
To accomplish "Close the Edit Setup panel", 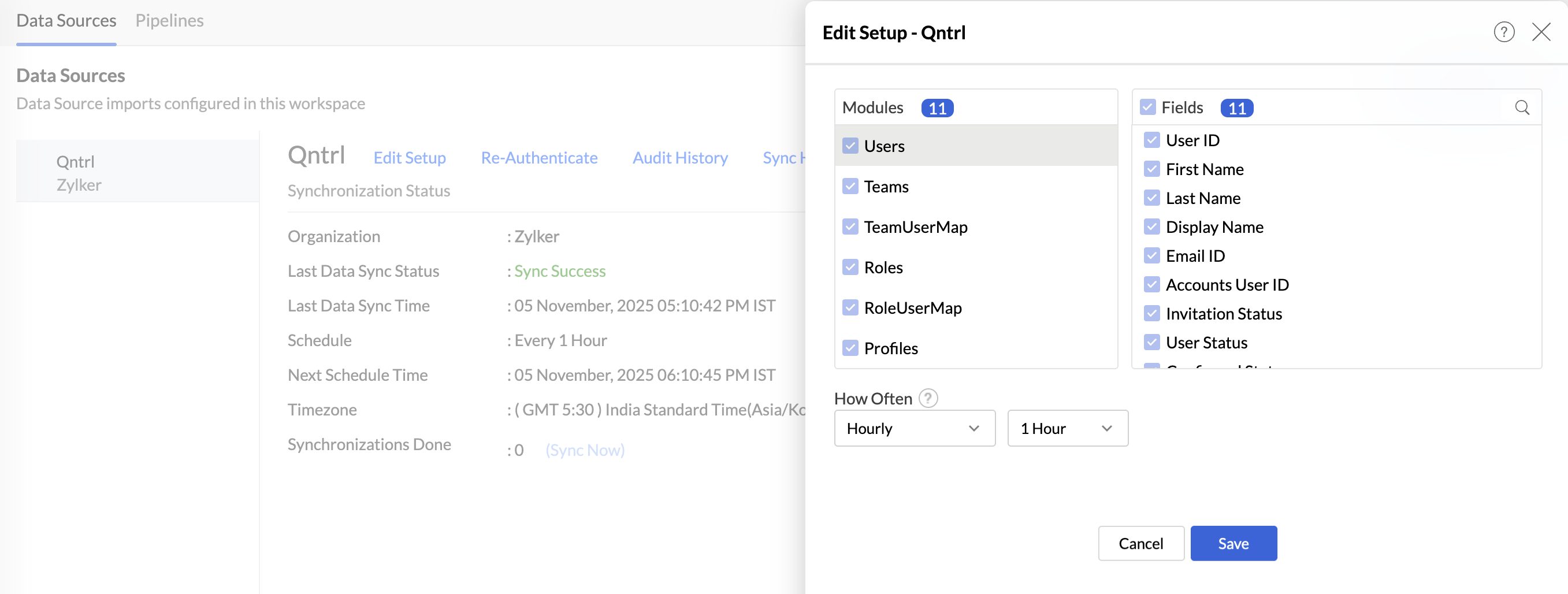I will click(x=1541, y=32).
